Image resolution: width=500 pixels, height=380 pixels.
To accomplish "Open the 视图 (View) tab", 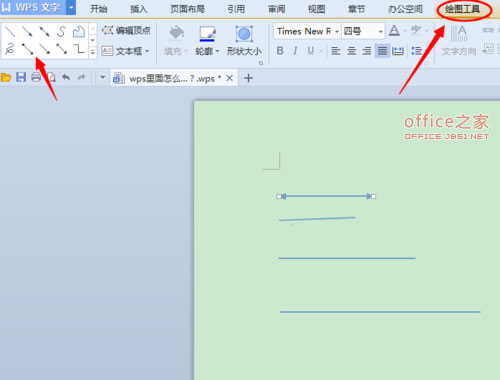I will pyautogui.click(x=316, y=9).
